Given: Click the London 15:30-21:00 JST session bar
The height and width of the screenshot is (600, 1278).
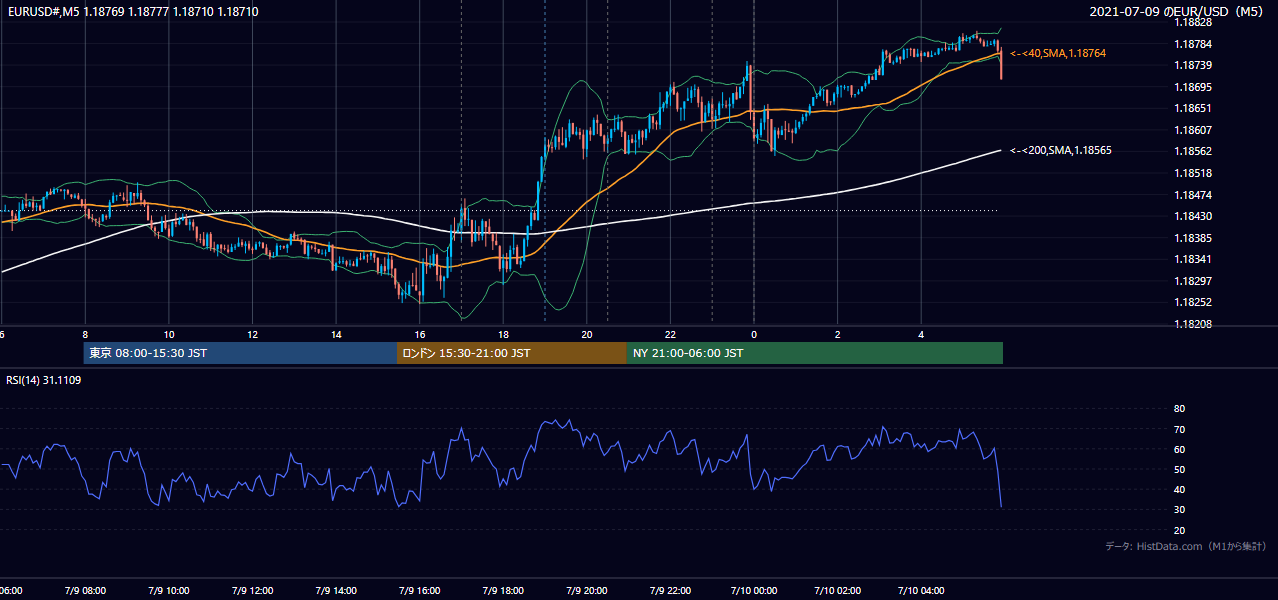Looking at the screenshot, I should pos(512,353).
